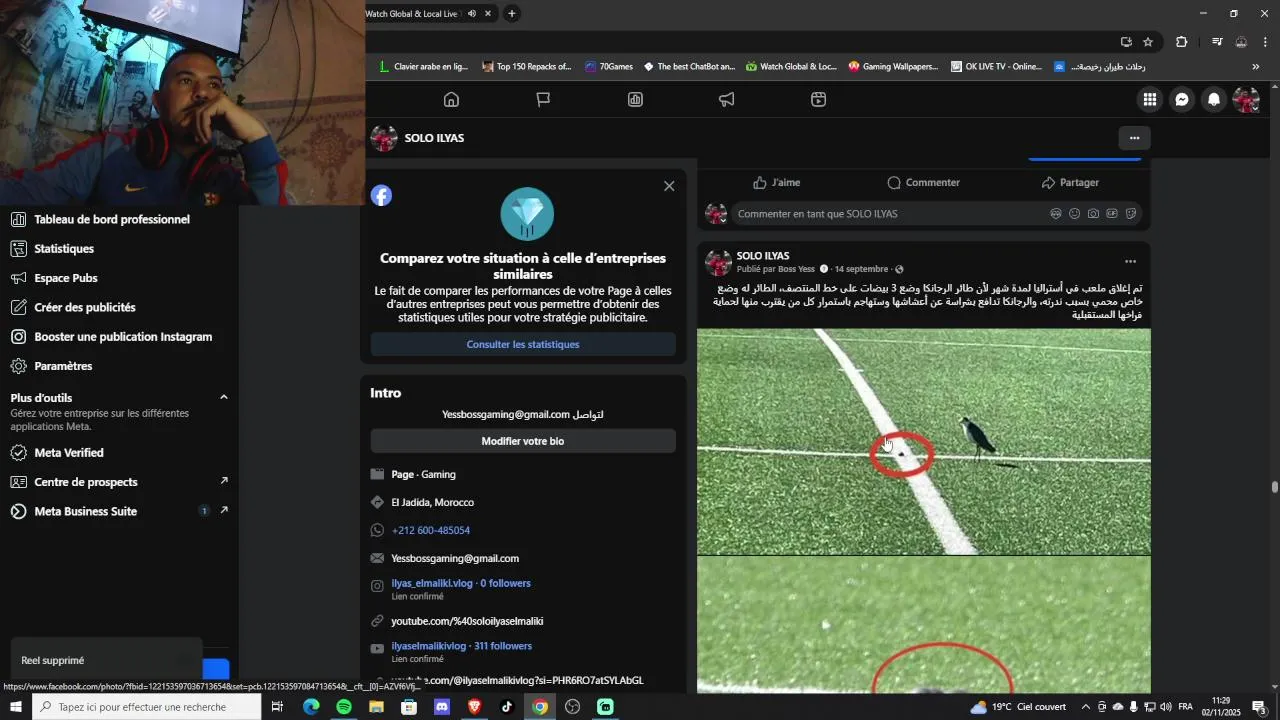
Task: Open the 14 septembre post date link
Action: (861, 269)
